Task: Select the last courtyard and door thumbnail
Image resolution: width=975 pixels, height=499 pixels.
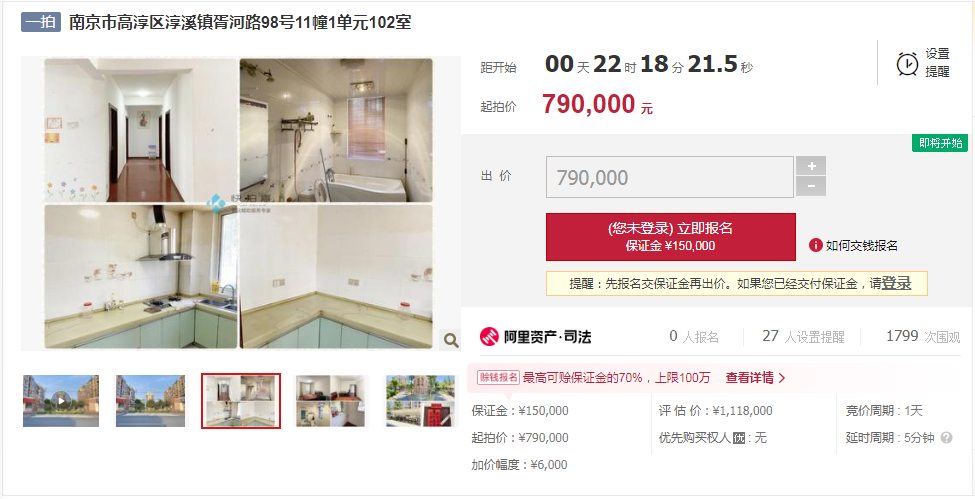Action: (x=420, y=401)
